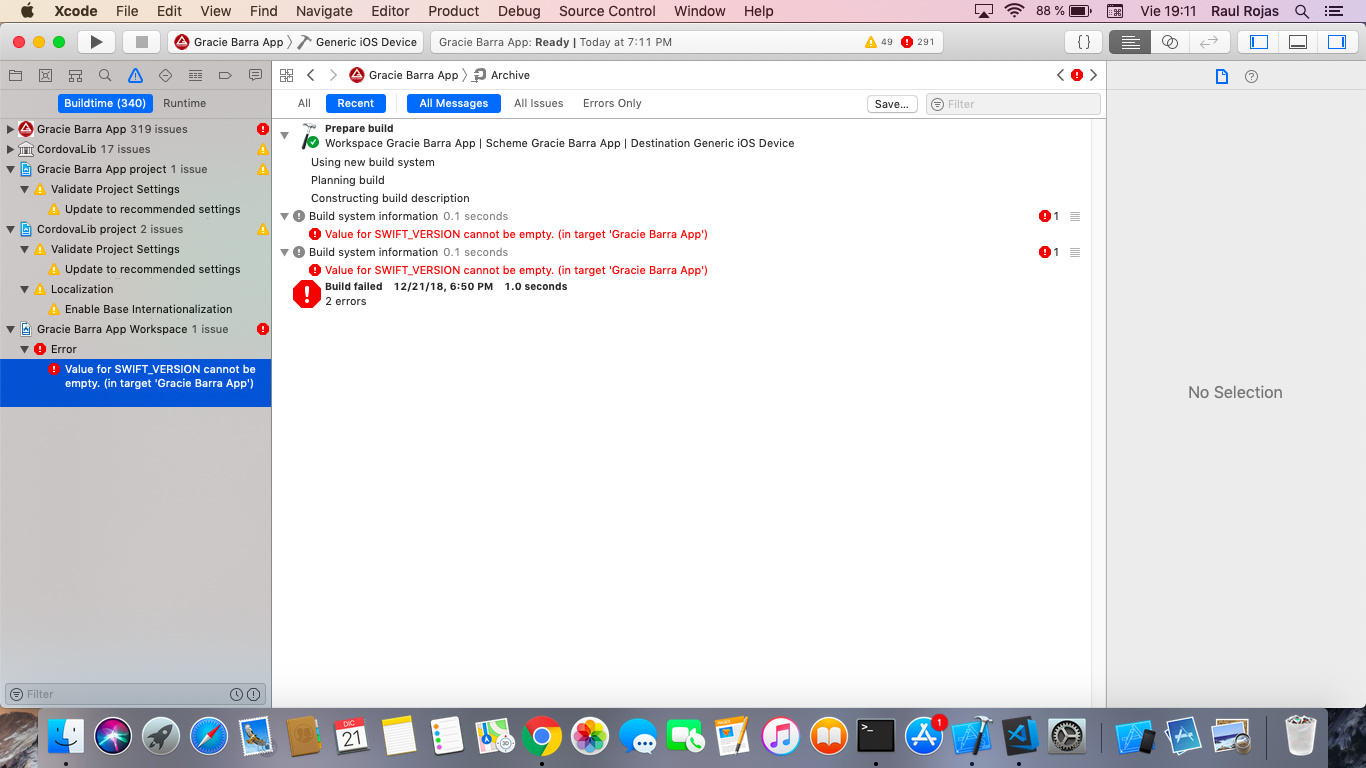
Task: Toggle the navigator panel visibility
Action: click(1259, 42)
